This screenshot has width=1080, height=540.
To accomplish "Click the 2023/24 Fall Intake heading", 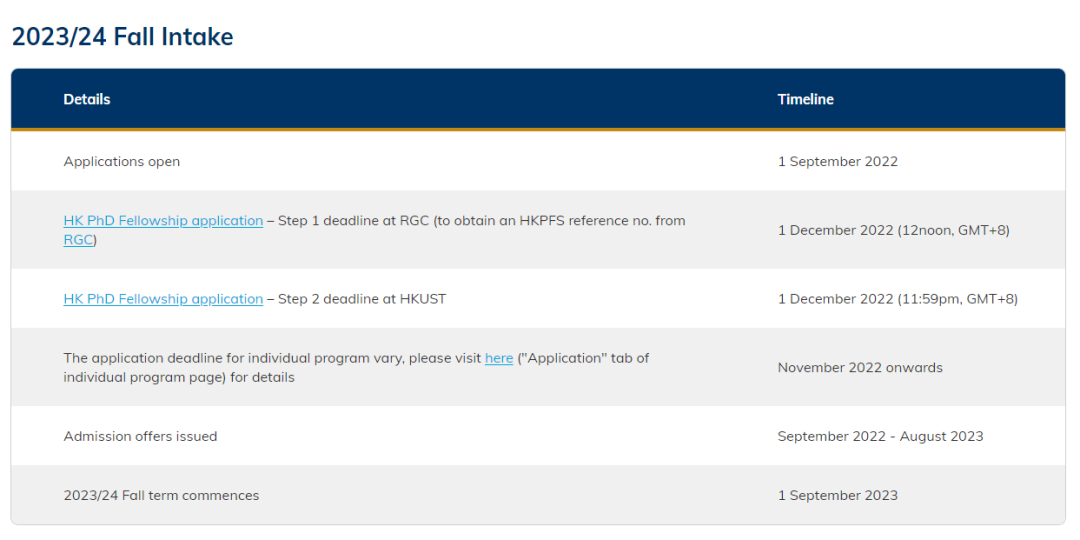I will (122, 37).
